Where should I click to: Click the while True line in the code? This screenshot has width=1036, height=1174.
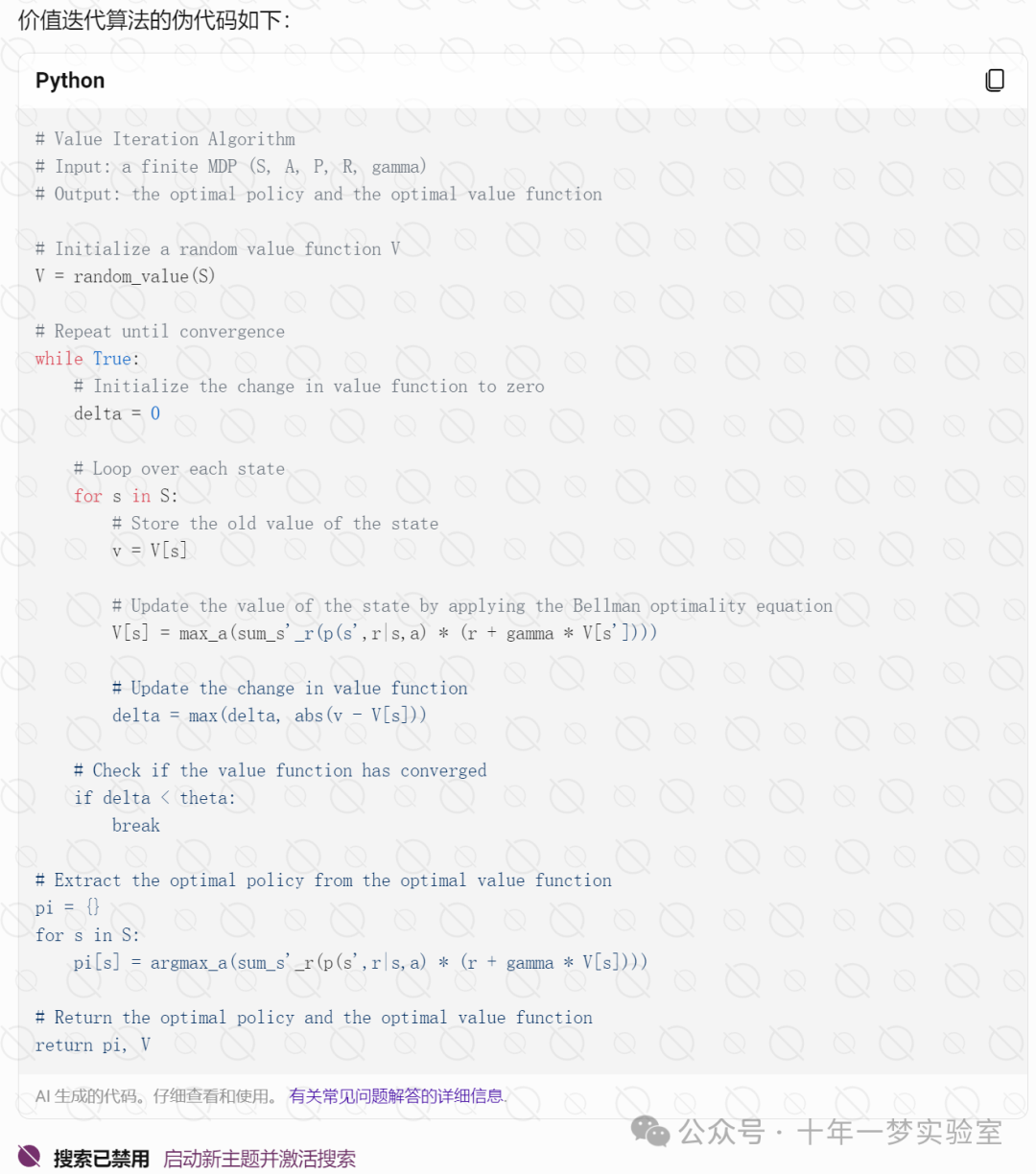(x=86, y=359)
